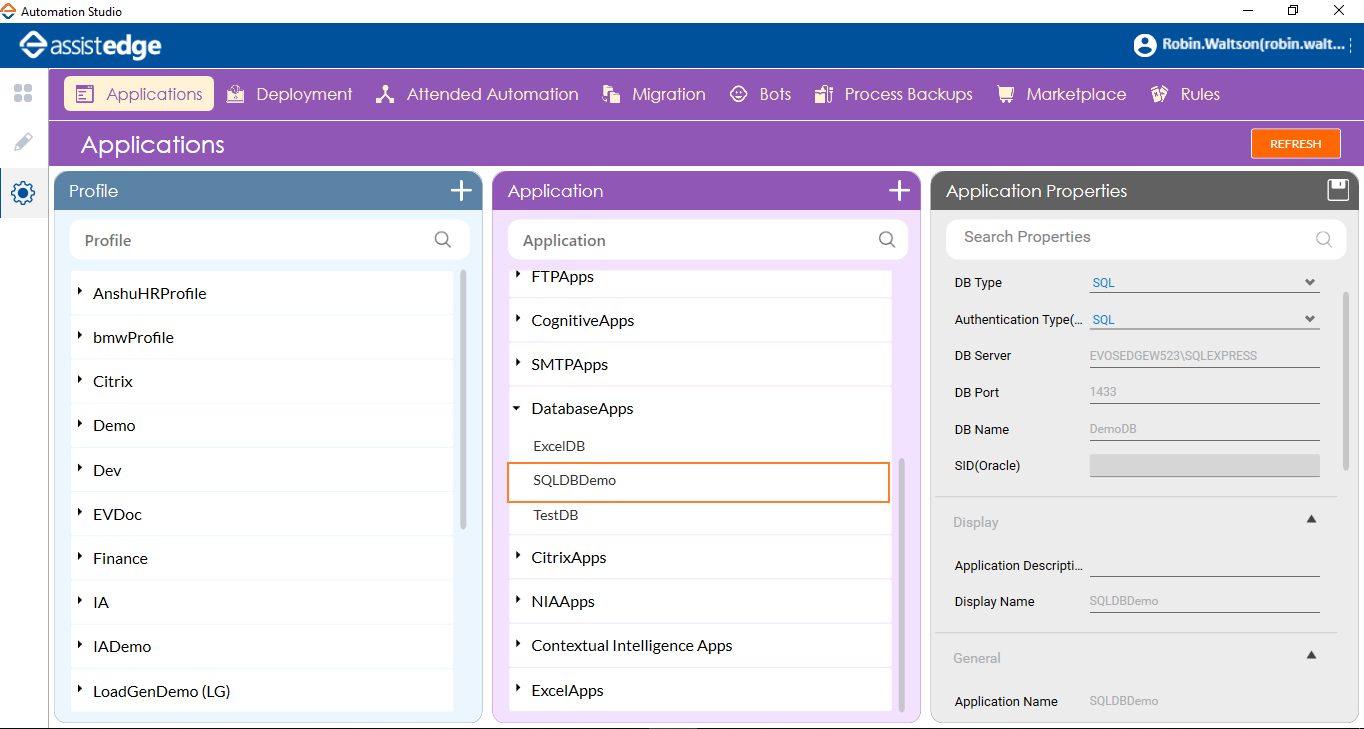Add a new Application with the plus icon
Image resolution: width=1364 pixels, height=729 pixels.
(899, 190)
